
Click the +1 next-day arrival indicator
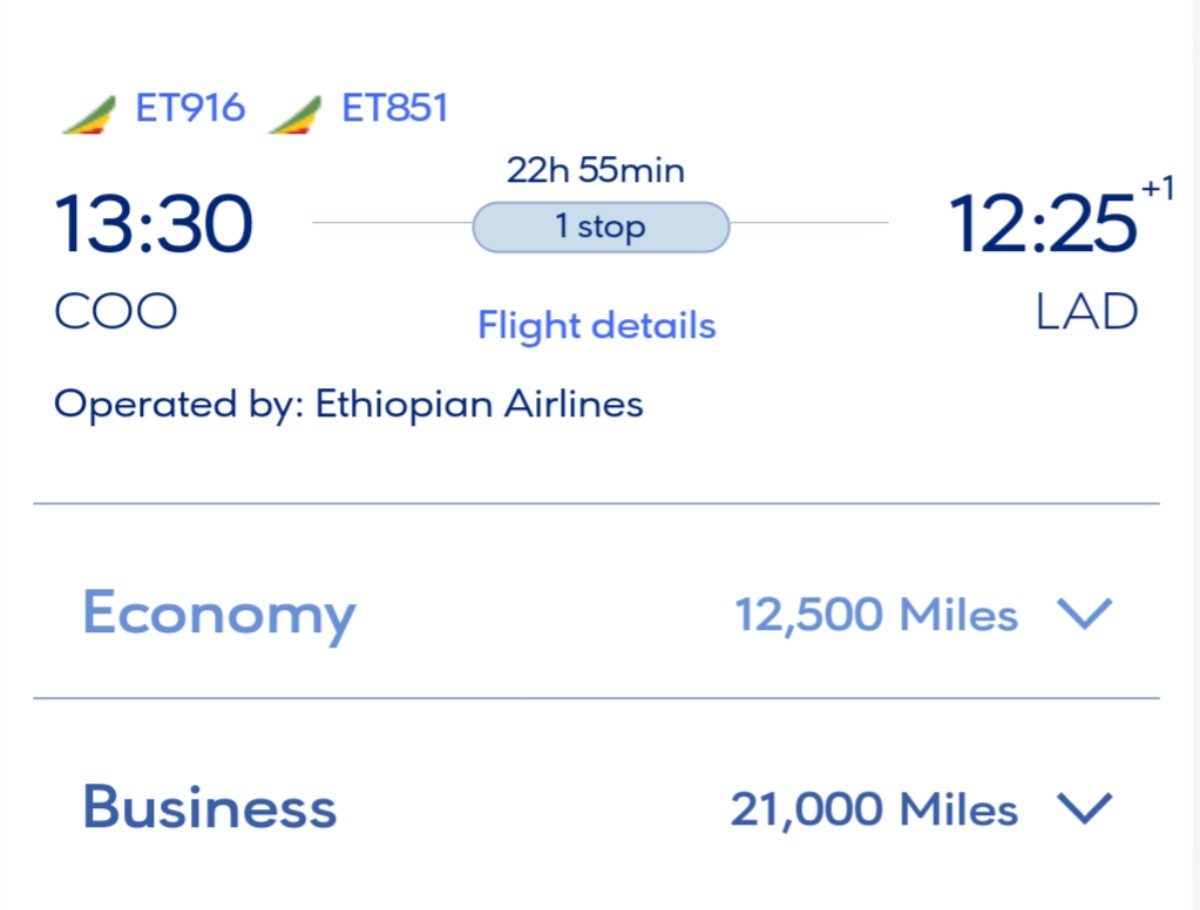pos(1157,190)
